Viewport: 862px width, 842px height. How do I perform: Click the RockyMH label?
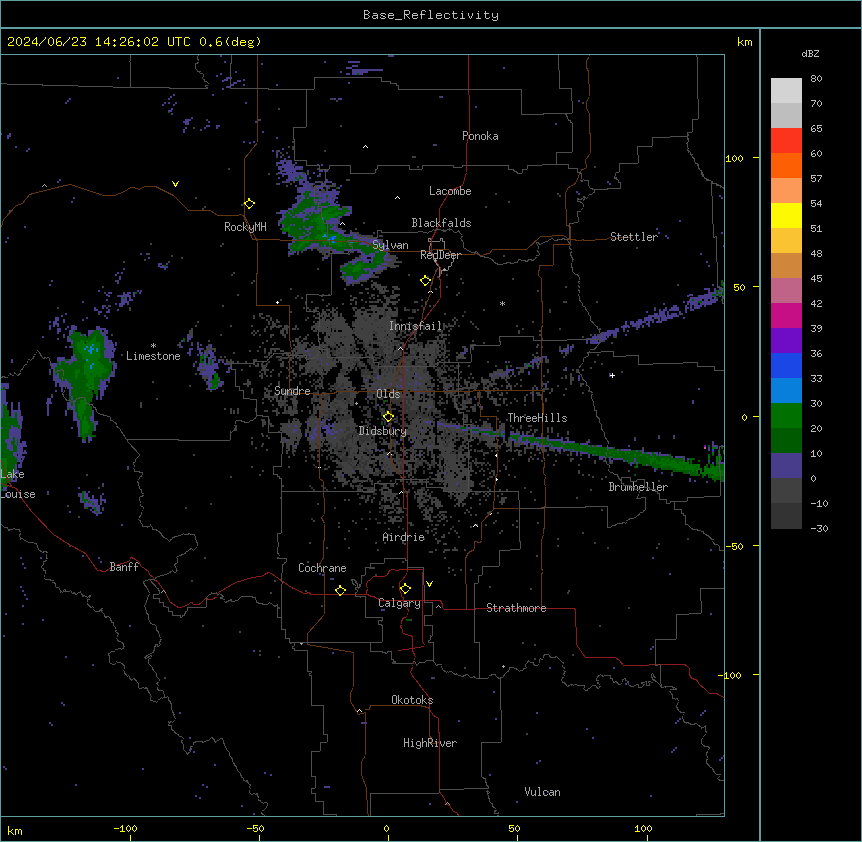(245, 227)
